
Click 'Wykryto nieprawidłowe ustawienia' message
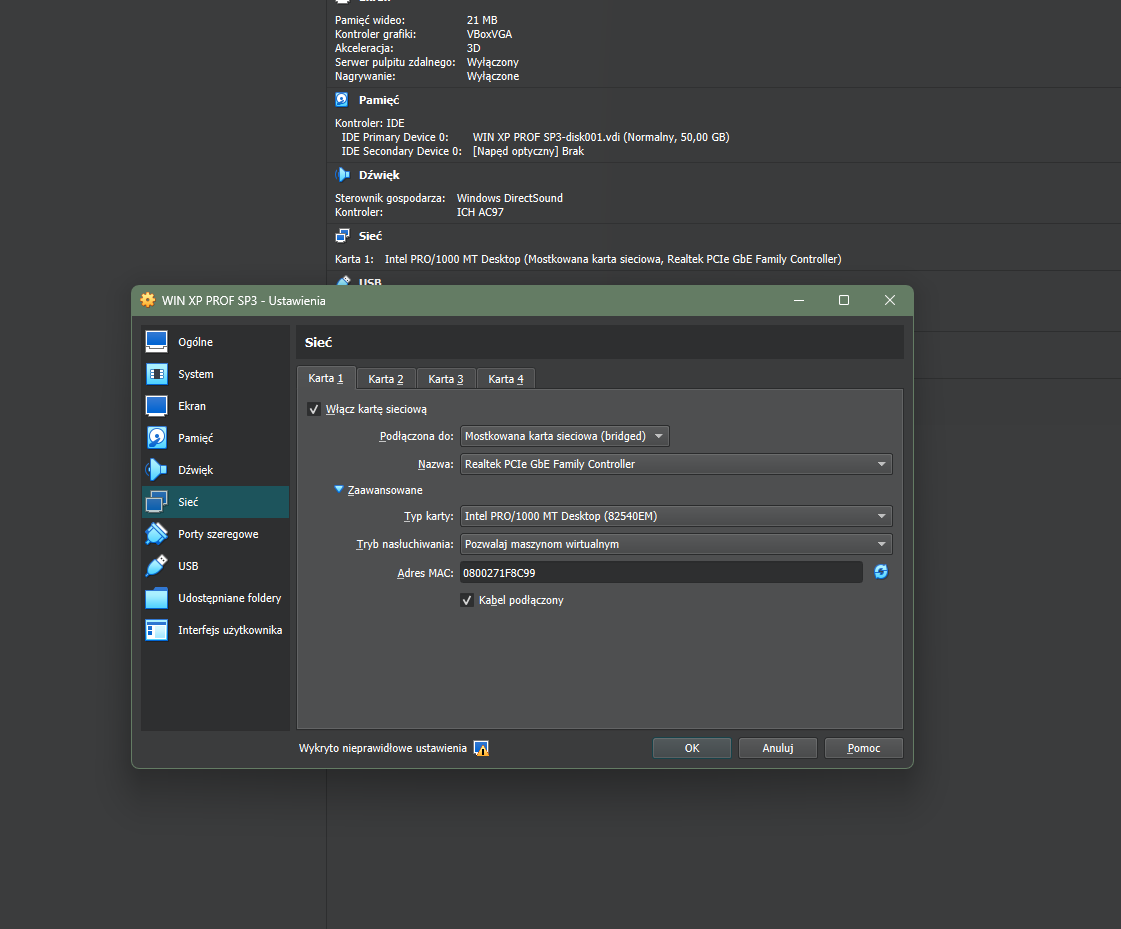click(382, 748)
